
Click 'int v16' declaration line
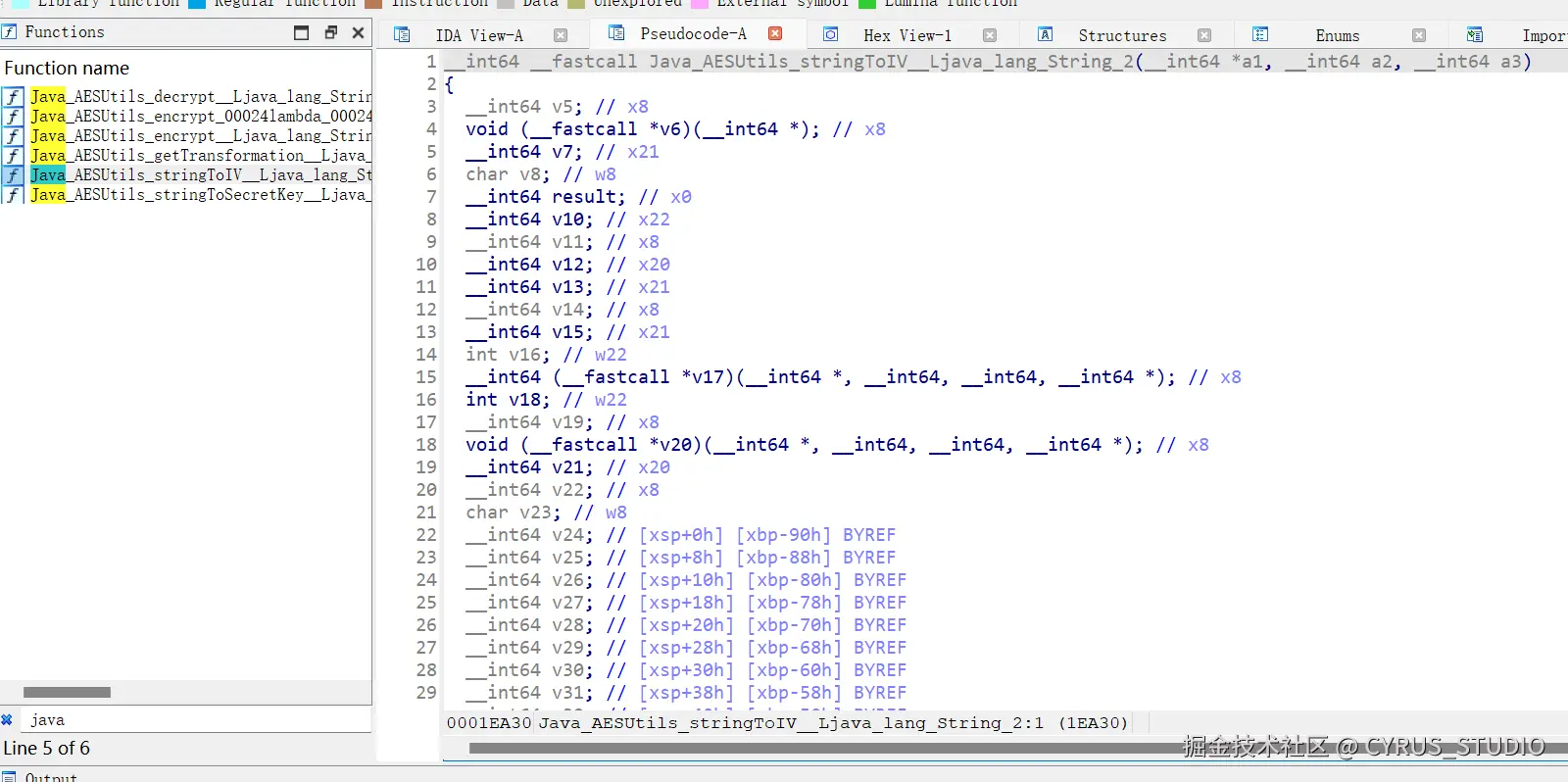546,355
